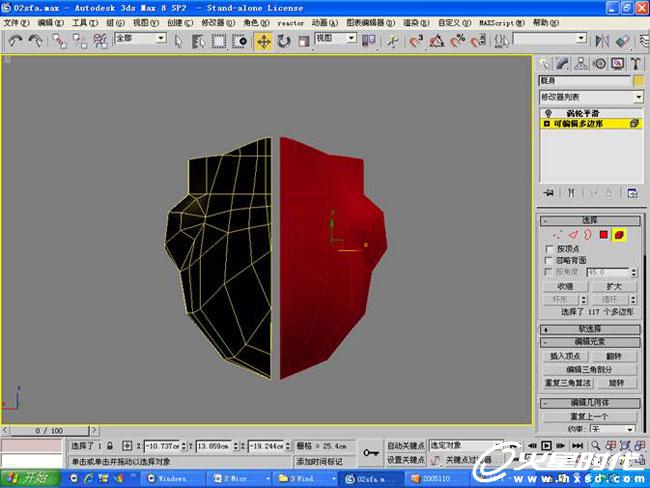Open Select by Name tool

point(198,41)
